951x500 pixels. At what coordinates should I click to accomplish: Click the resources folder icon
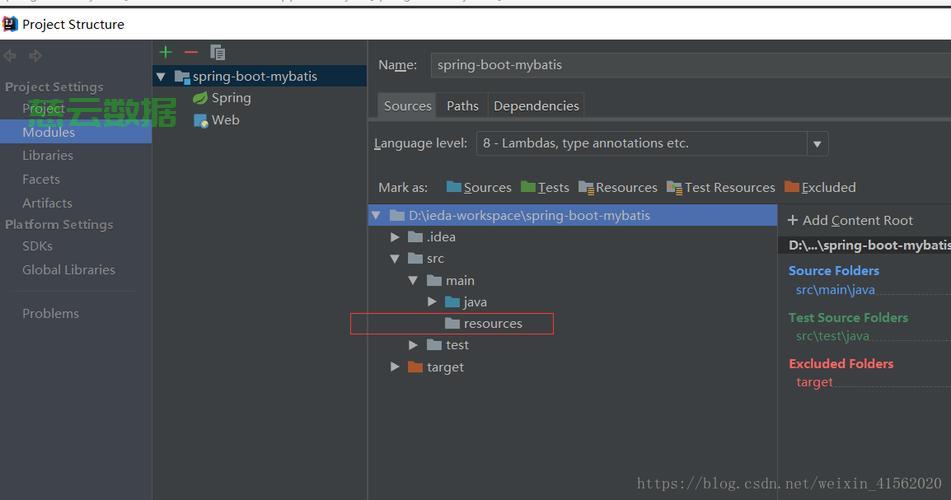click(x=452, y=323)
